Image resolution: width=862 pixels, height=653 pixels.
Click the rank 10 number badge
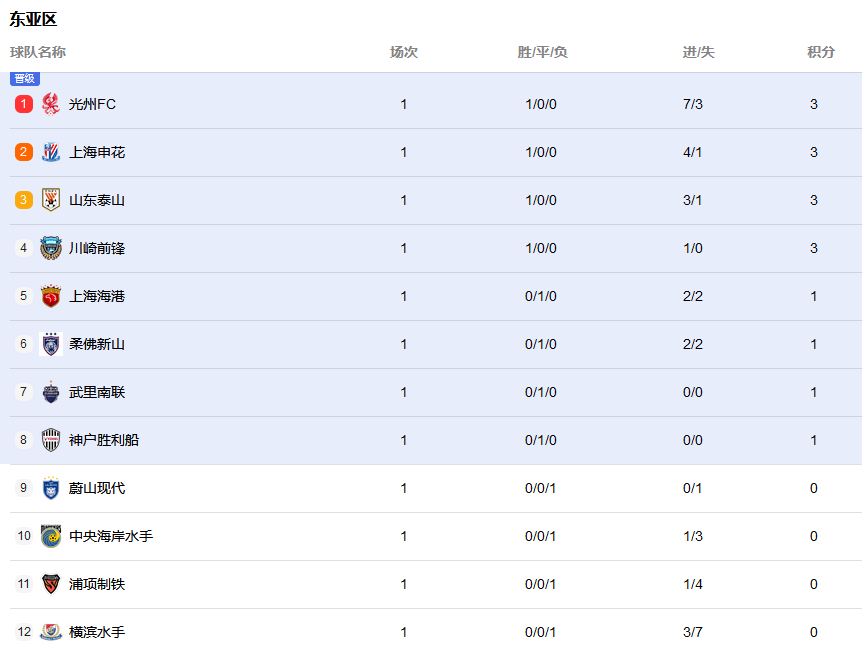(24, 536)
